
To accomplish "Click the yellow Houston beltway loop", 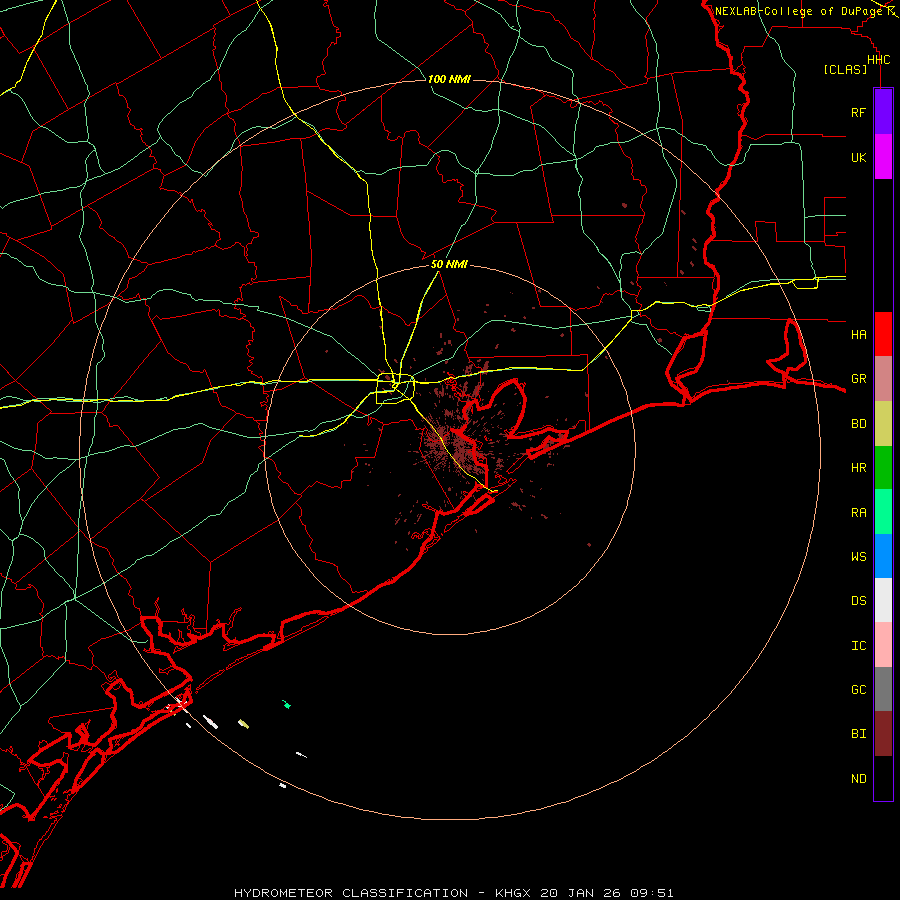I will [x=395, y=389].
